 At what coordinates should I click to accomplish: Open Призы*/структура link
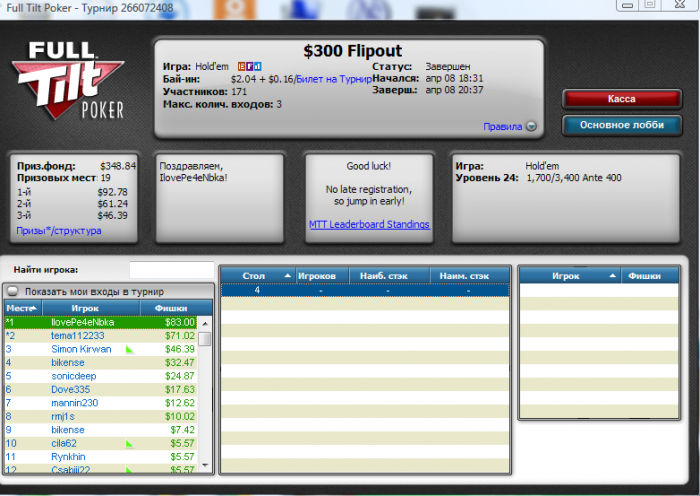58,231
